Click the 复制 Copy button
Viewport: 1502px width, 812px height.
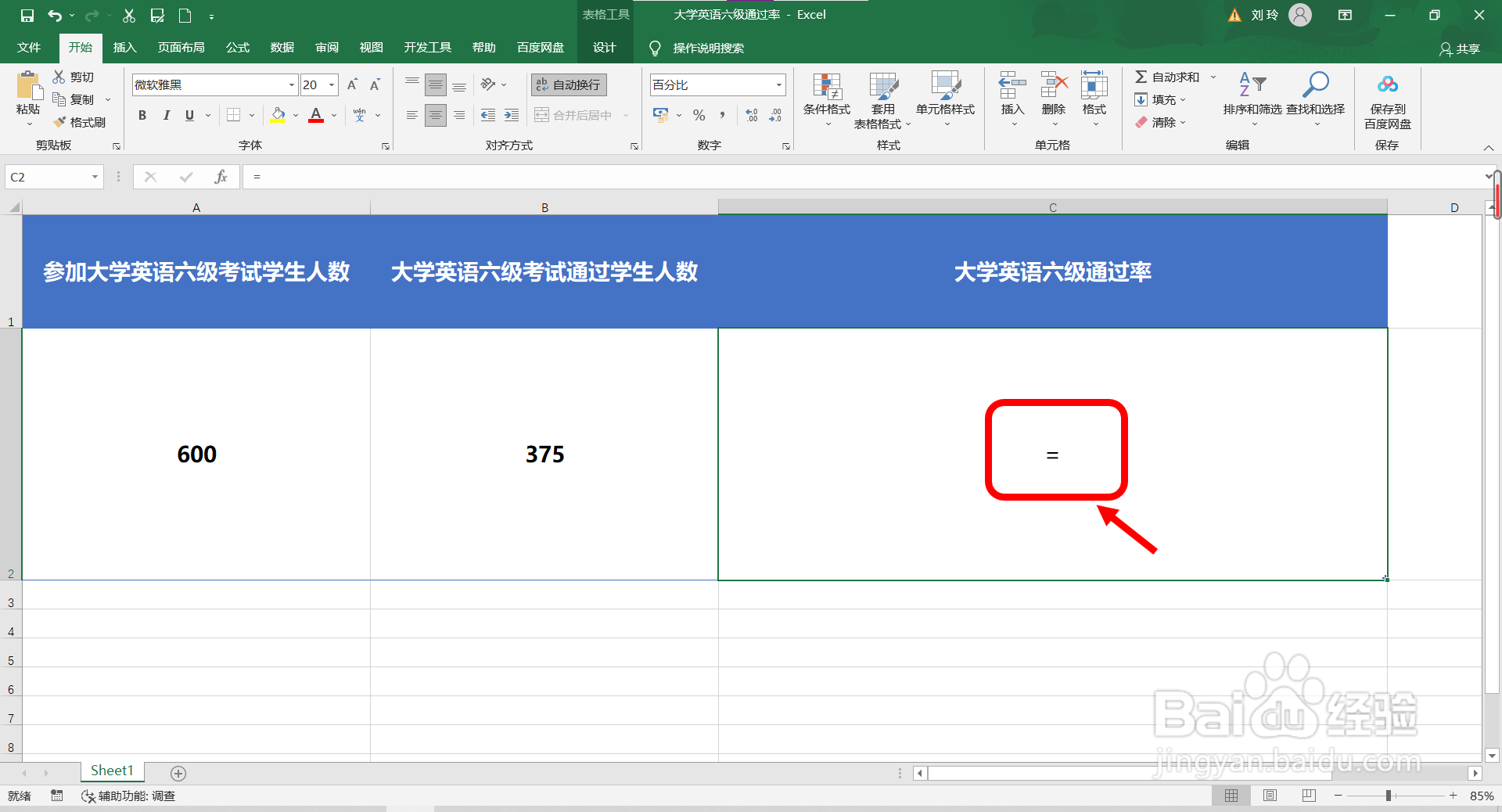click(74, 99)
